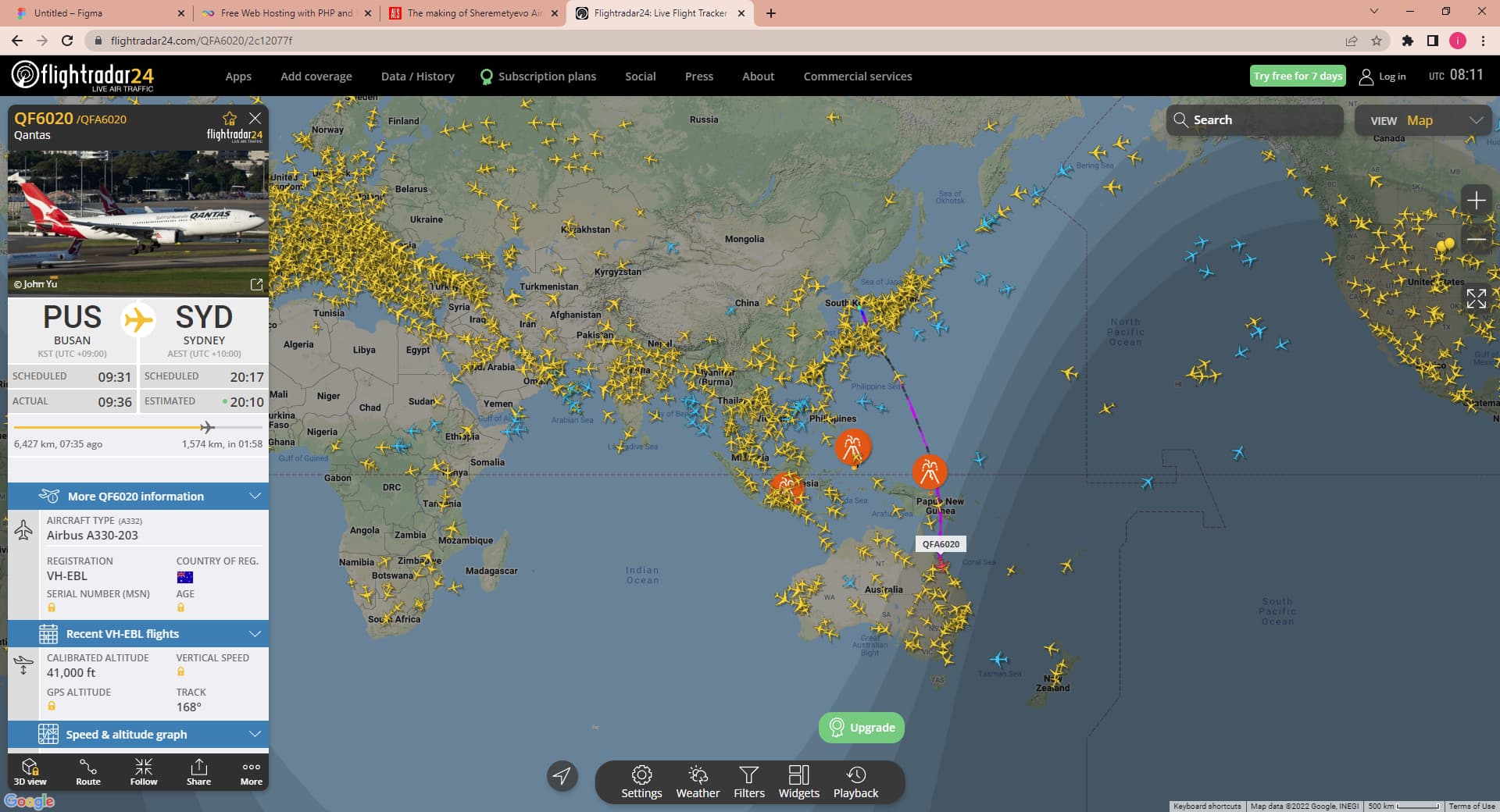Show the Route of flight QF6020

(x=88, y=771)
